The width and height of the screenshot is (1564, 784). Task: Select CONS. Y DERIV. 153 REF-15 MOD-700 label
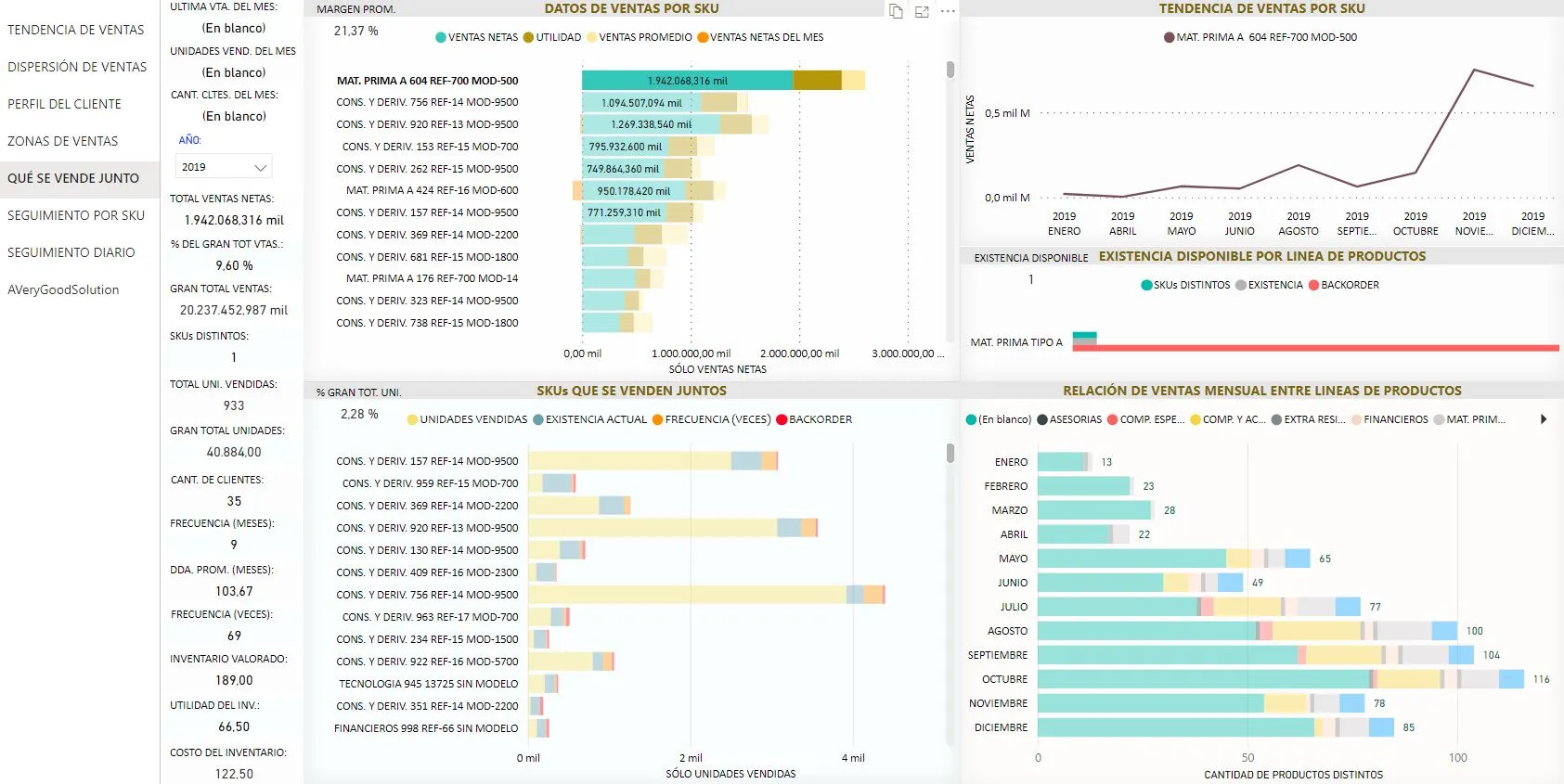[x=430, y=147]
